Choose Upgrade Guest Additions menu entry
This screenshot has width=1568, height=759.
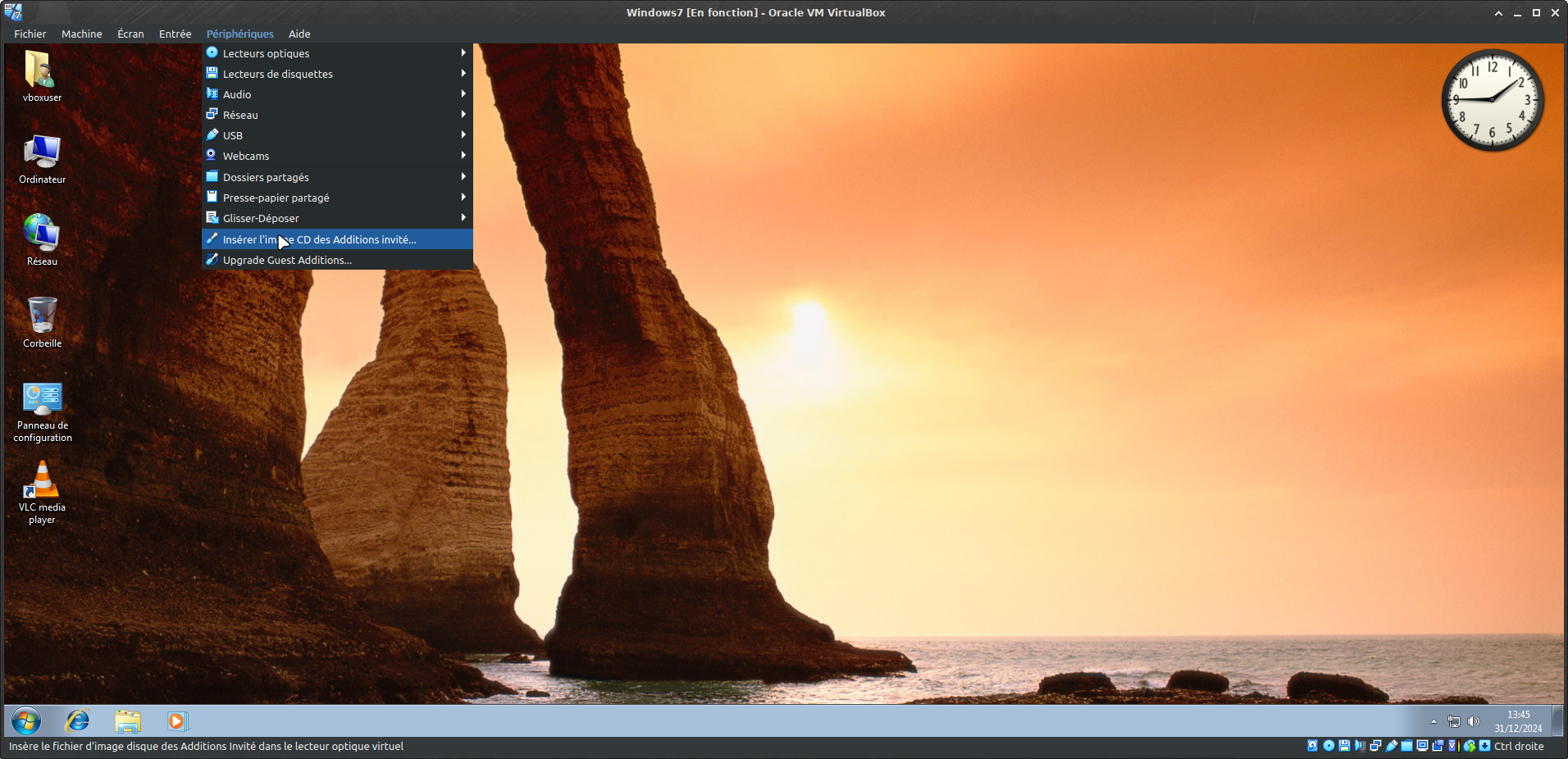pos(287,260)
